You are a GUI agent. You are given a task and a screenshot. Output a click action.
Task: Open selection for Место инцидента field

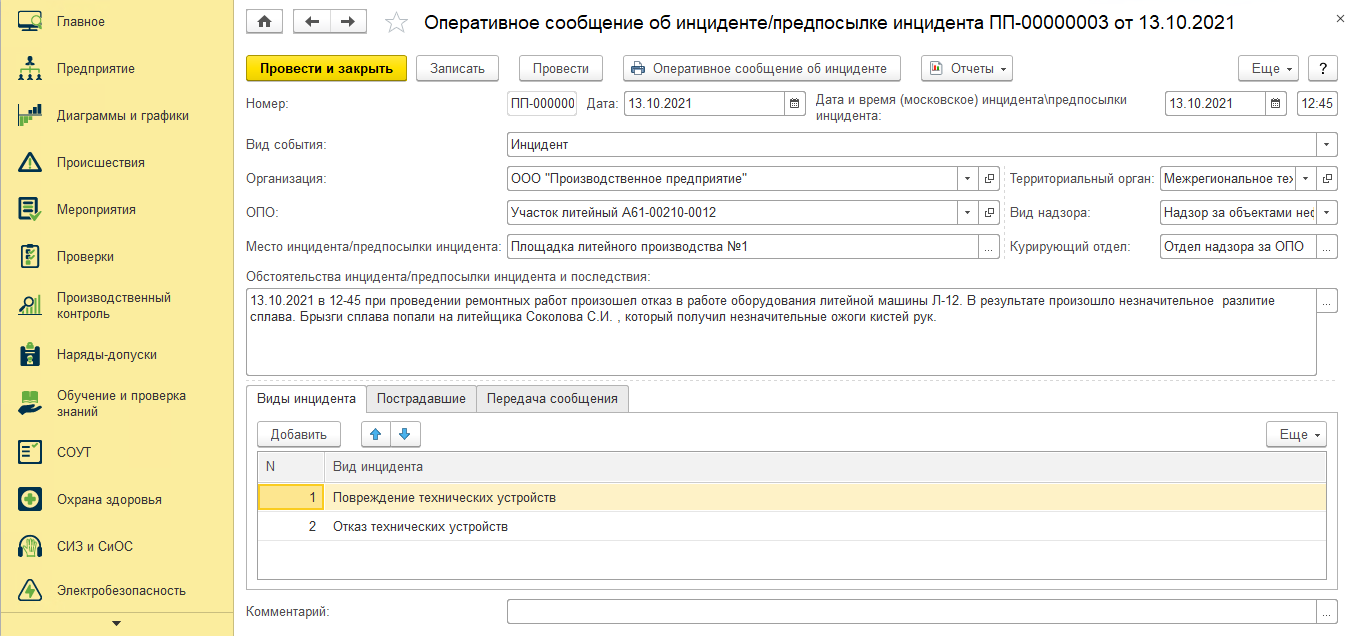[x=989, y=246]
